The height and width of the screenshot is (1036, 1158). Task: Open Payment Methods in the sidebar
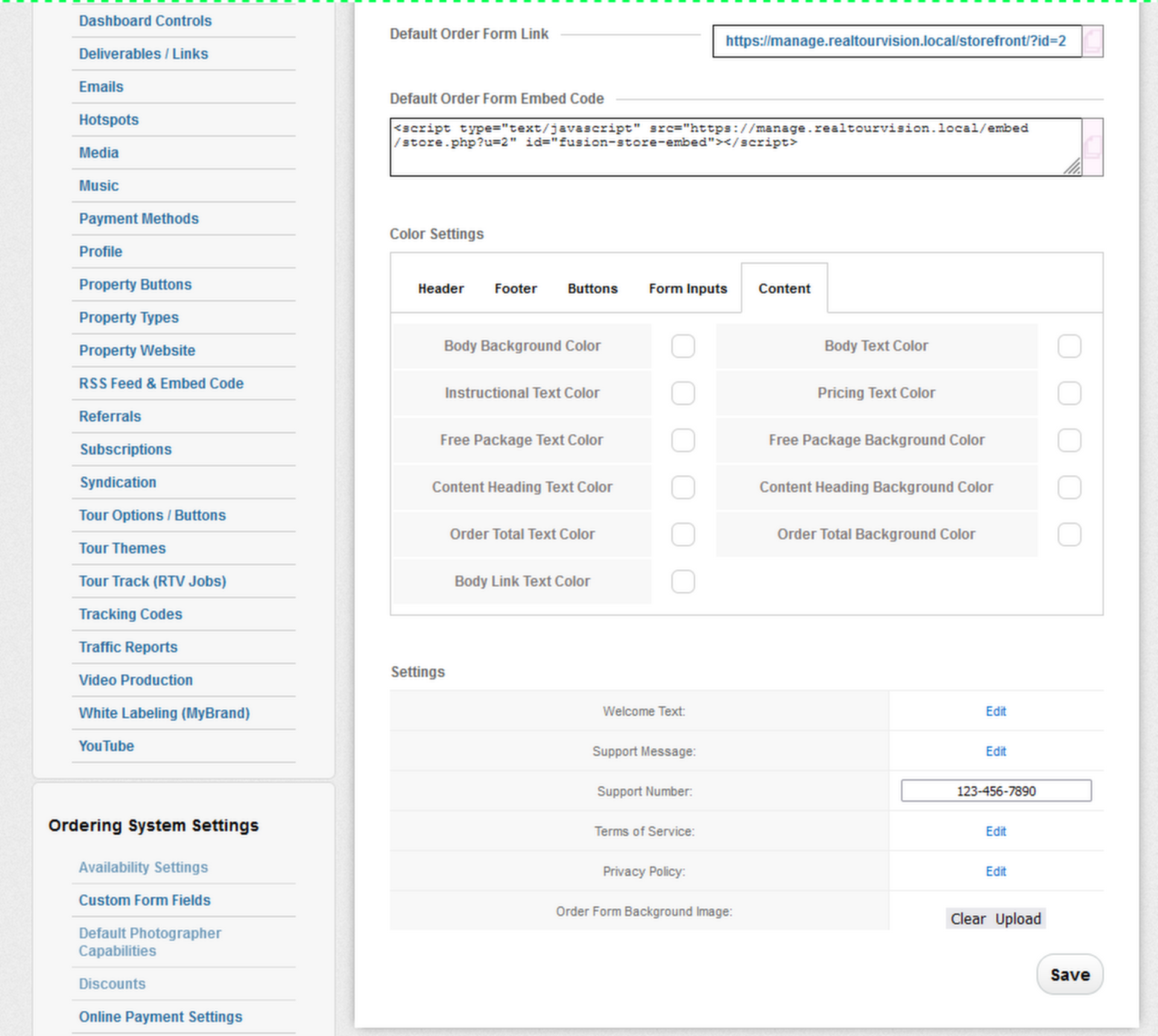click(x=139, y=219)
